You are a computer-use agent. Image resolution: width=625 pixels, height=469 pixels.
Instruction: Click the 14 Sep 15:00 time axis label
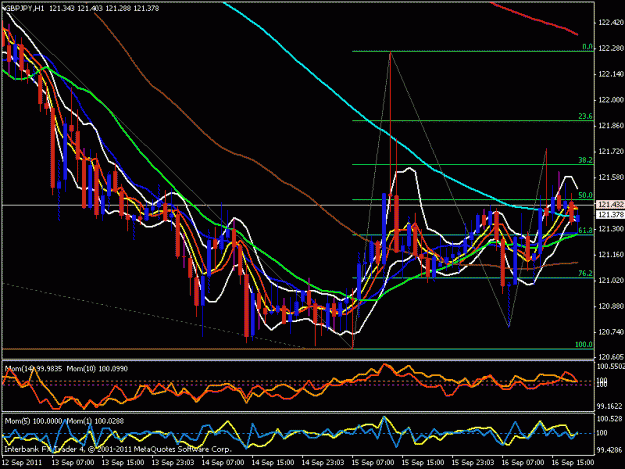pyautogui.click(x=273, y=463)
